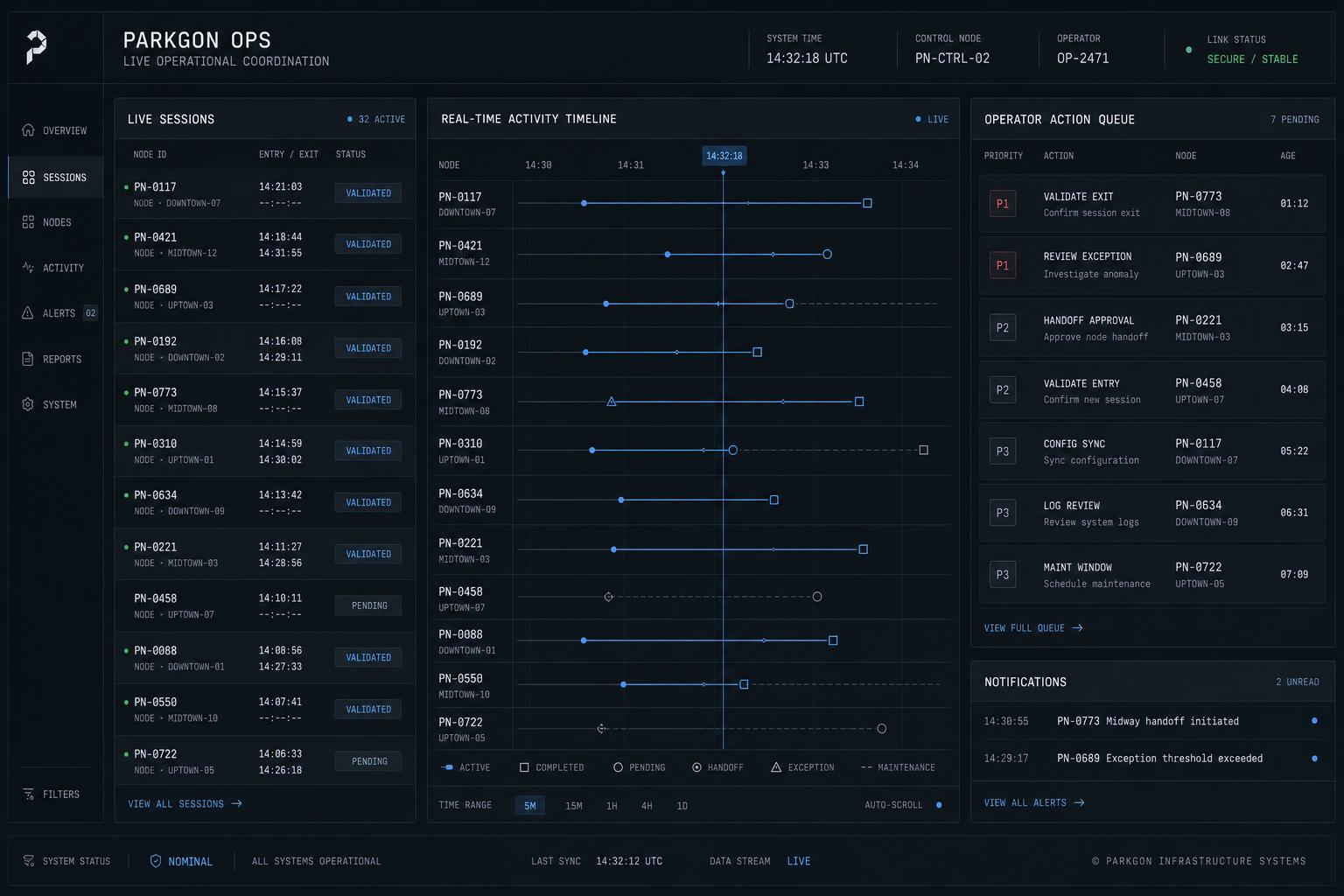The image size is (1344, 896).
Task: Click the P1 badge for Review Exception
Action: [x=1003, y=265]
